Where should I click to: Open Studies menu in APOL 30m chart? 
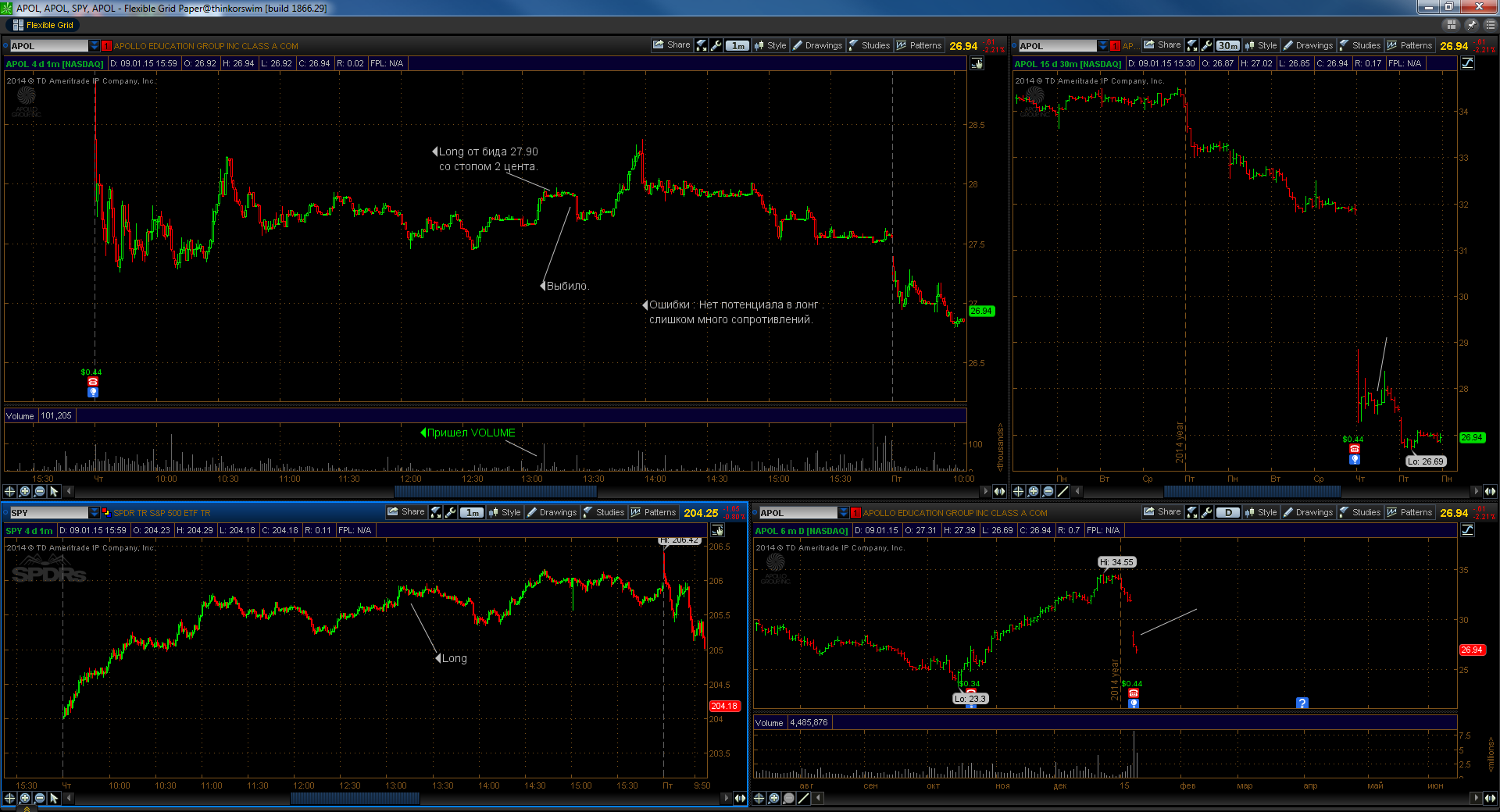1360,45
